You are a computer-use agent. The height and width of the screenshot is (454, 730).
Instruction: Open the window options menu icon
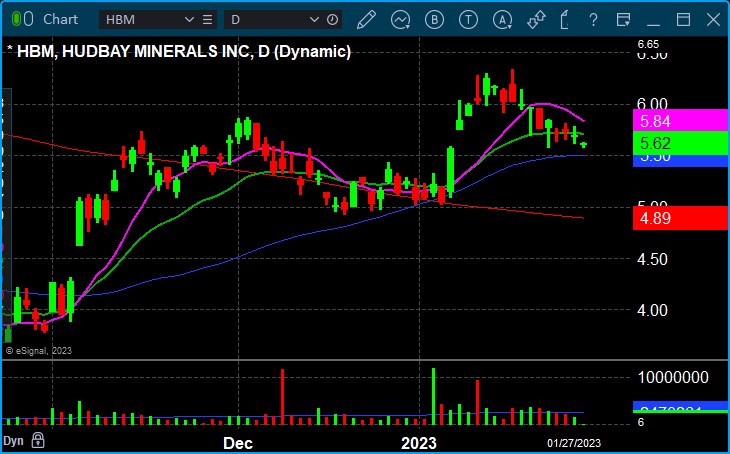coord(623,20)
